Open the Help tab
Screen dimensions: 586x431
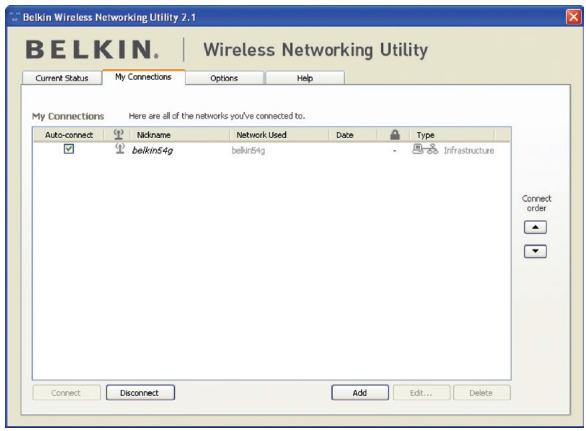tap(305, 78)
